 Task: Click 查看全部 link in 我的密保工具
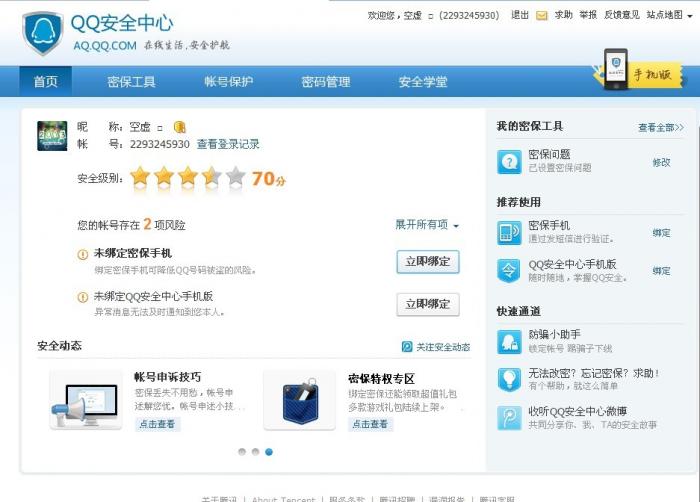661,128
